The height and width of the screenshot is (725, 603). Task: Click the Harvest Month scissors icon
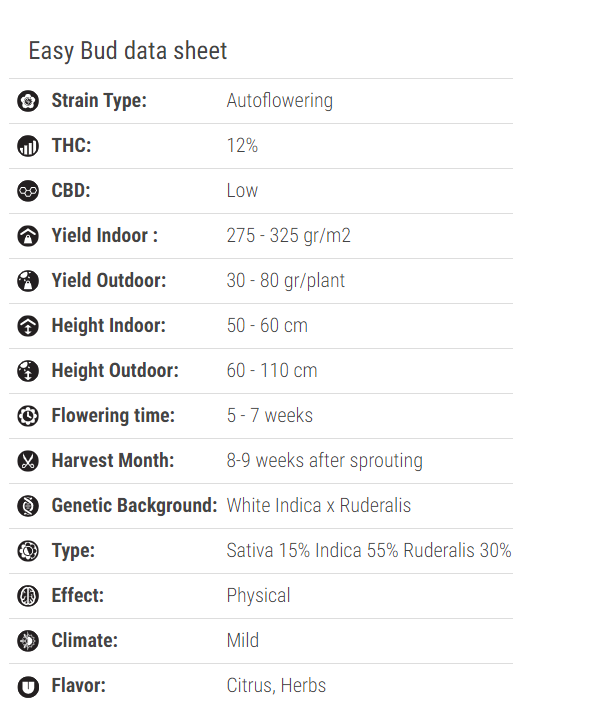[x=28, y=461]
